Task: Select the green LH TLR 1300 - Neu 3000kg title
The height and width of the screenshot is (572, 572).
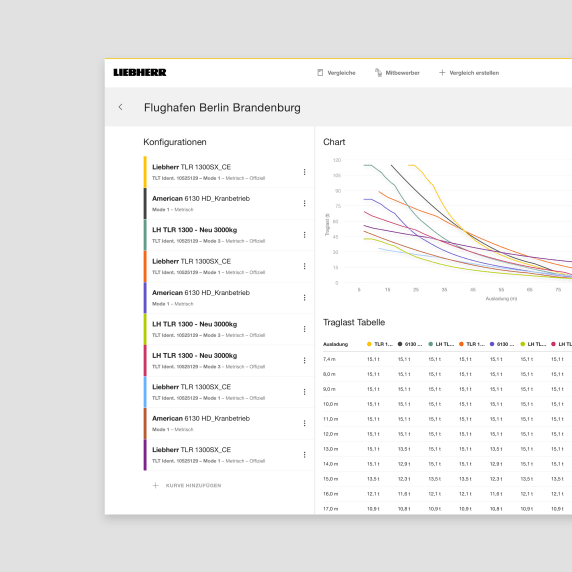Action: click(x=194, y=230)
